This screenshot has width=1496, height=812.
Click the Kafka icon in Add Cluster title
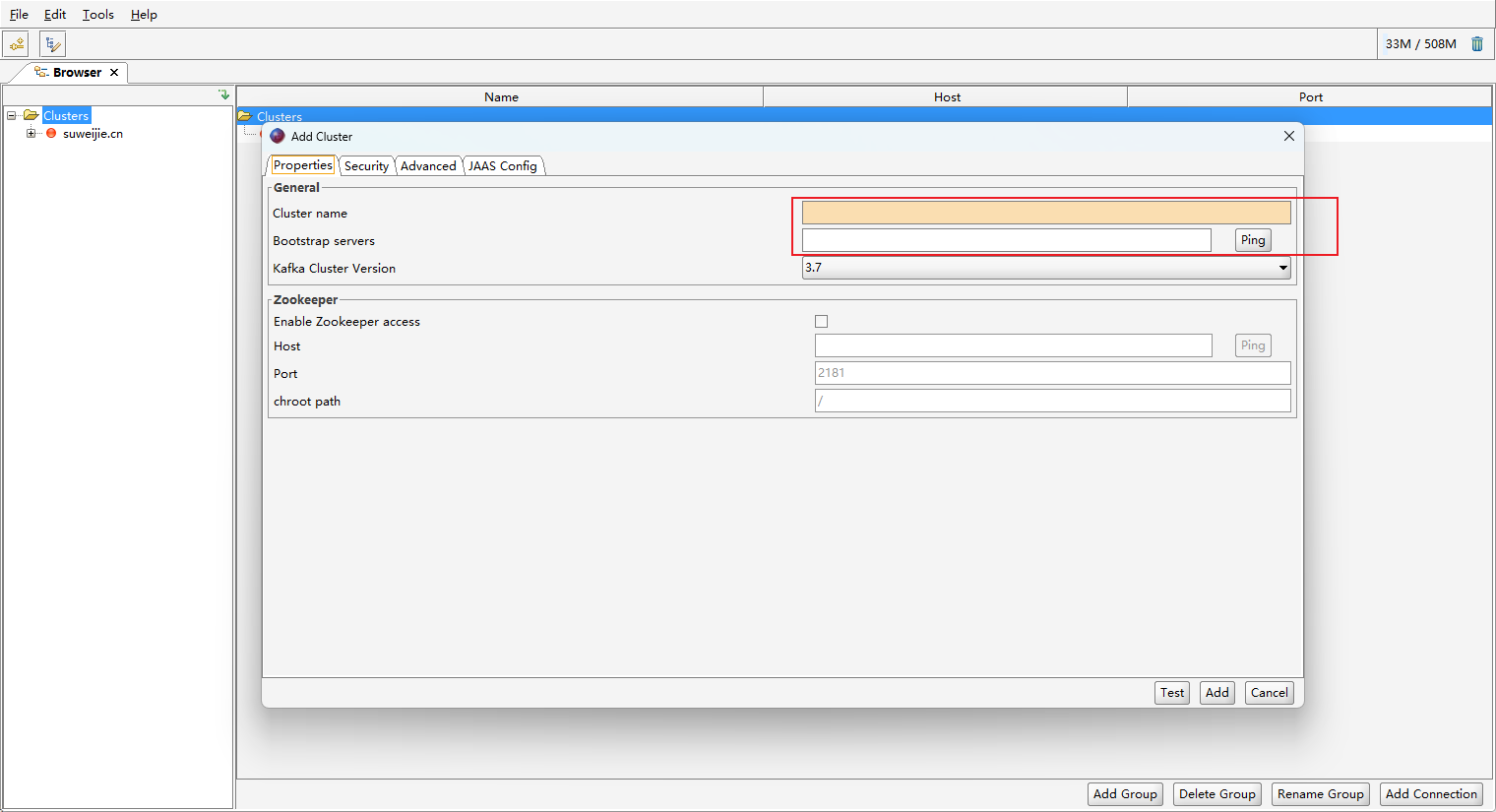coord(277,135)
